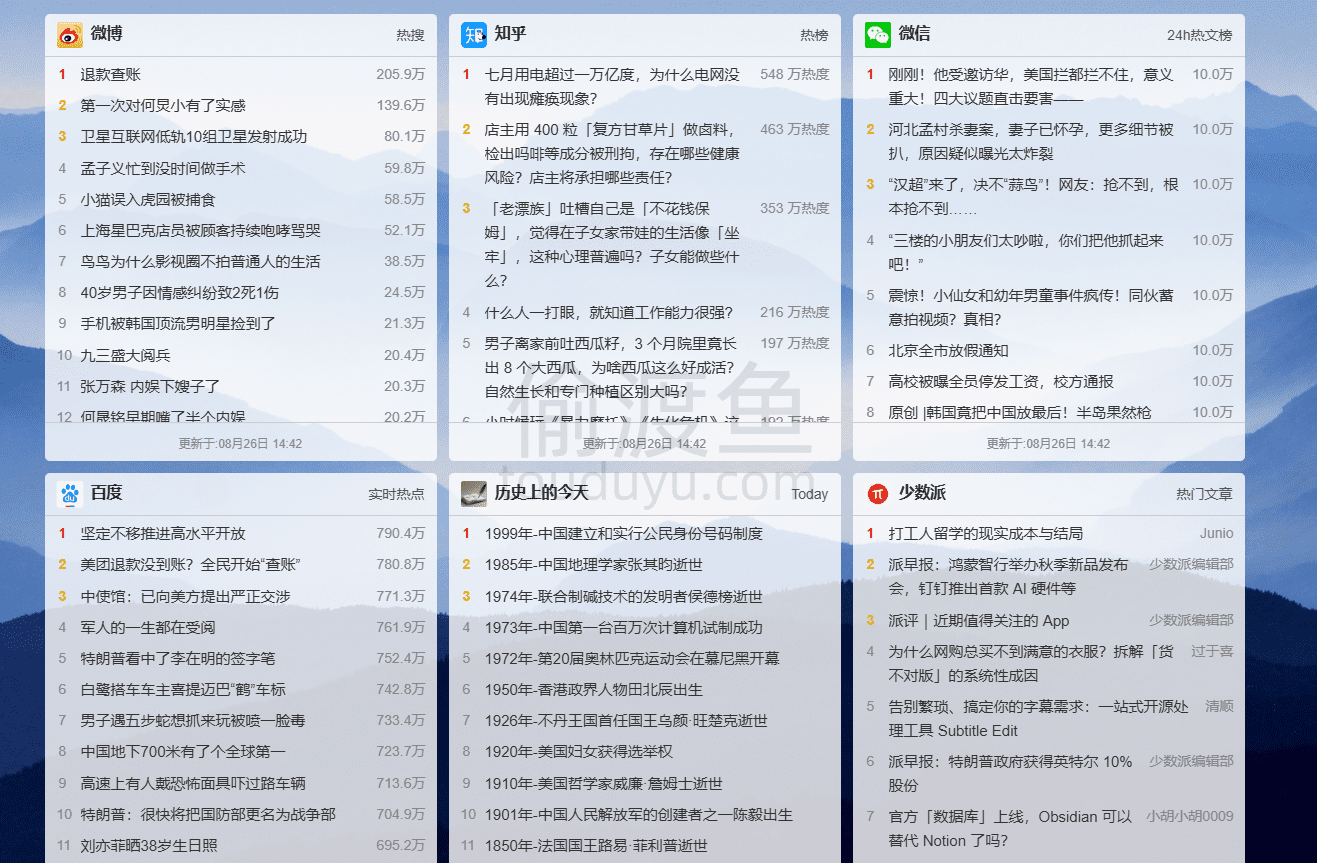
Task: Open Baidu topic 军人的一生都在受阅
Action: [x=148, y=627]
